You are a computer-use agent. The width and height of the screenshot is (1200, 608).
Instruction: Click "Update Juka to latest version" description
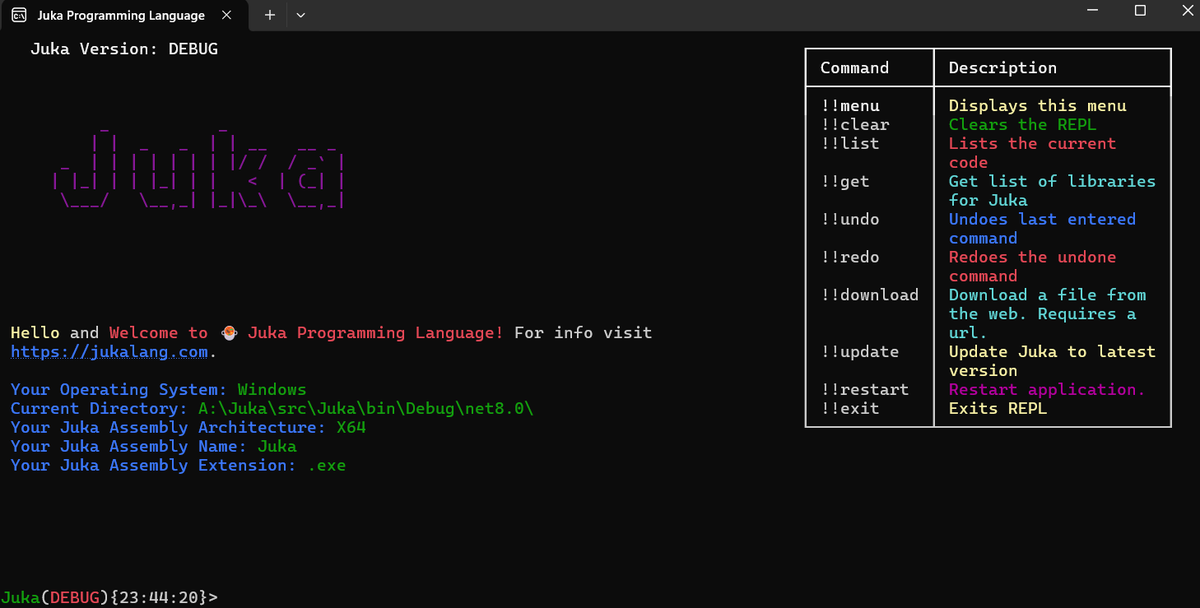1052,361
